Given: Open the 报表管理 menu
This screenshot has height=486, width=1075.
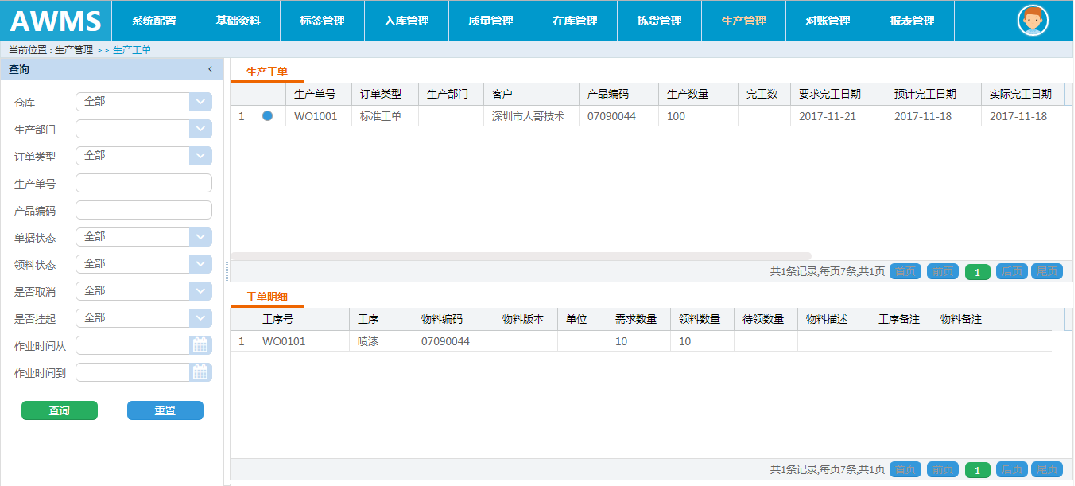Looking at the screenshot, I should click(x=911, y=21).
